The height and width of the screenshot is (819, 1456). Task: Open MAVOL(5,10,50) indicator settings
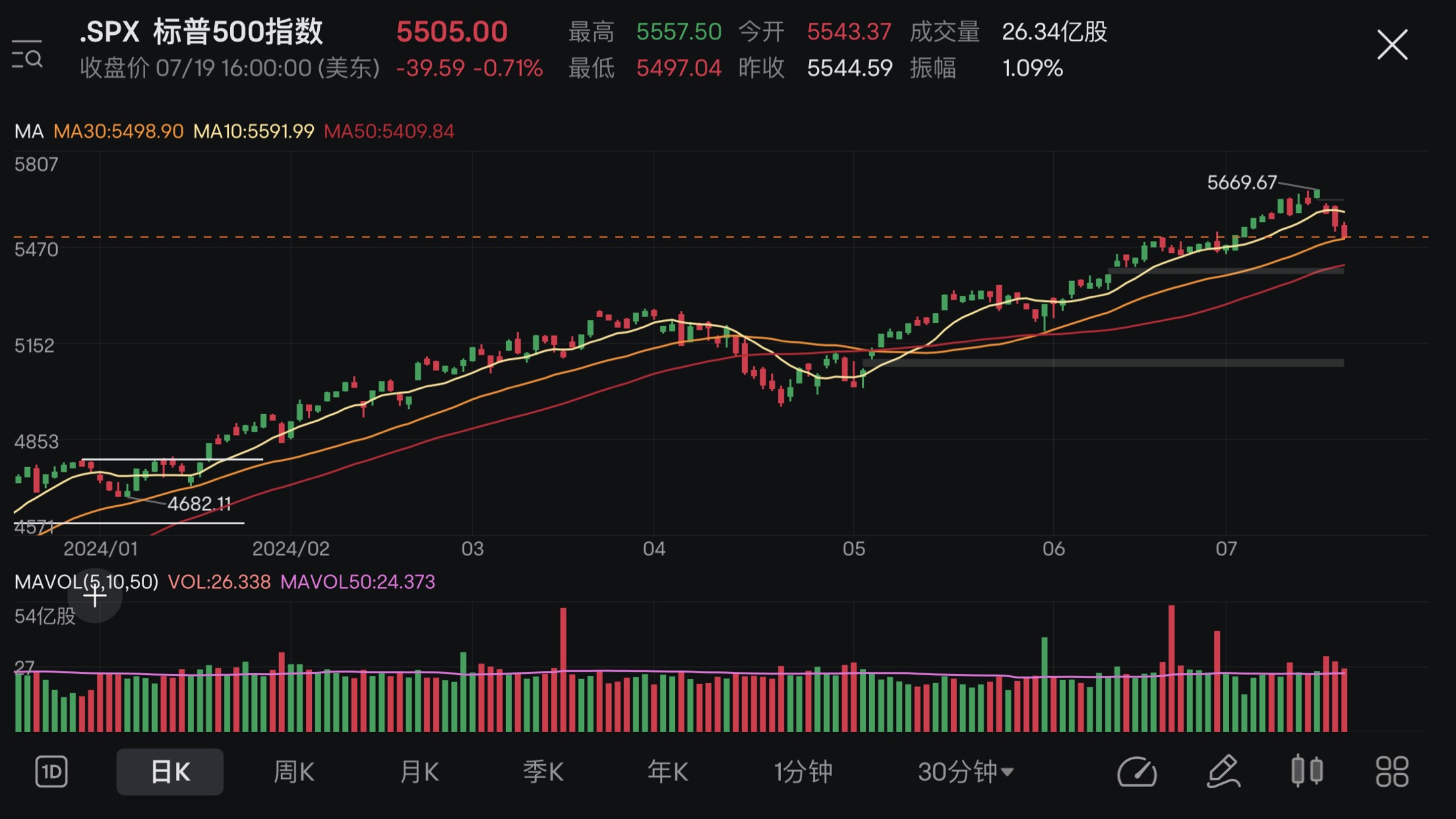[x=86, y=581]
